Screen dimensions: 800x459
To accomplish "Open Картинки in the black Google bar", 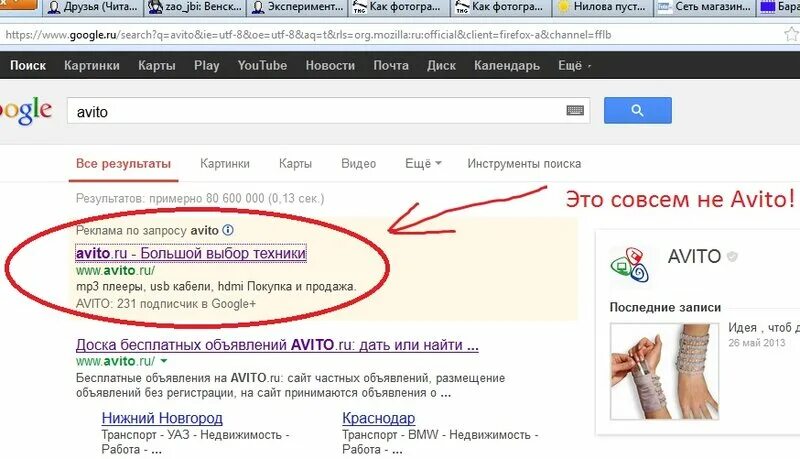I will 92,65.
